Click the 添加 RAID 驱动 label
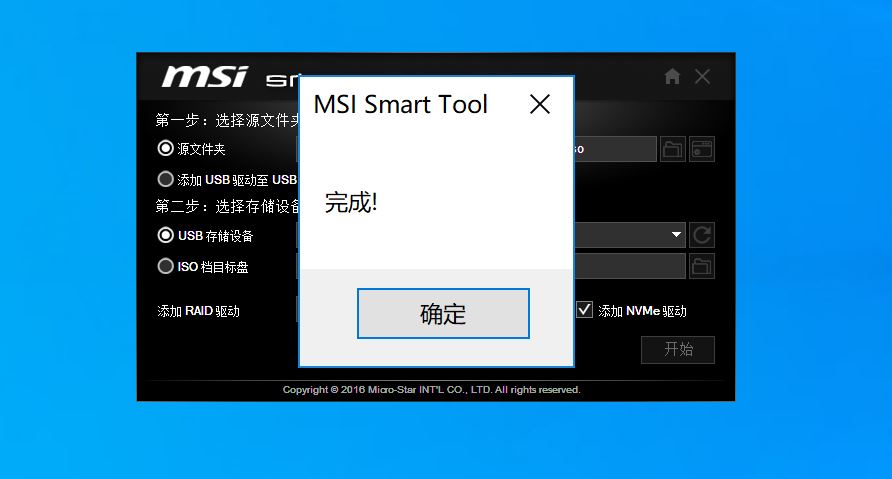The width and height of the screenshot is (892, 479). 199,311
